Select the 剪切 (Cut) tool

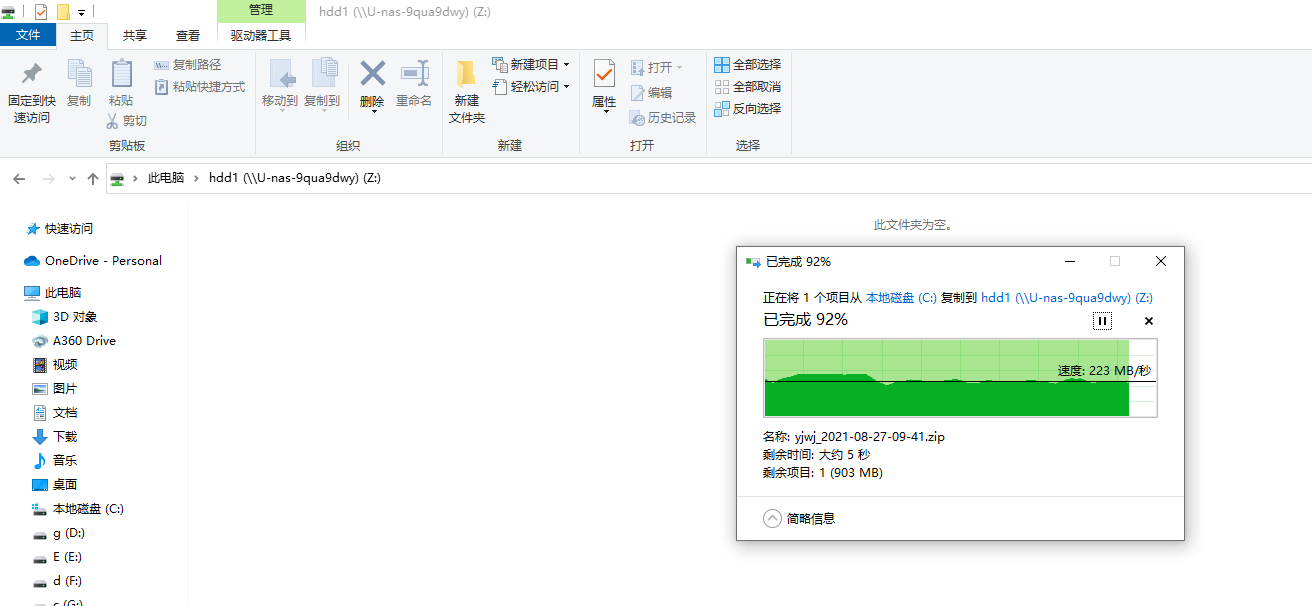(x=126, y=120)
